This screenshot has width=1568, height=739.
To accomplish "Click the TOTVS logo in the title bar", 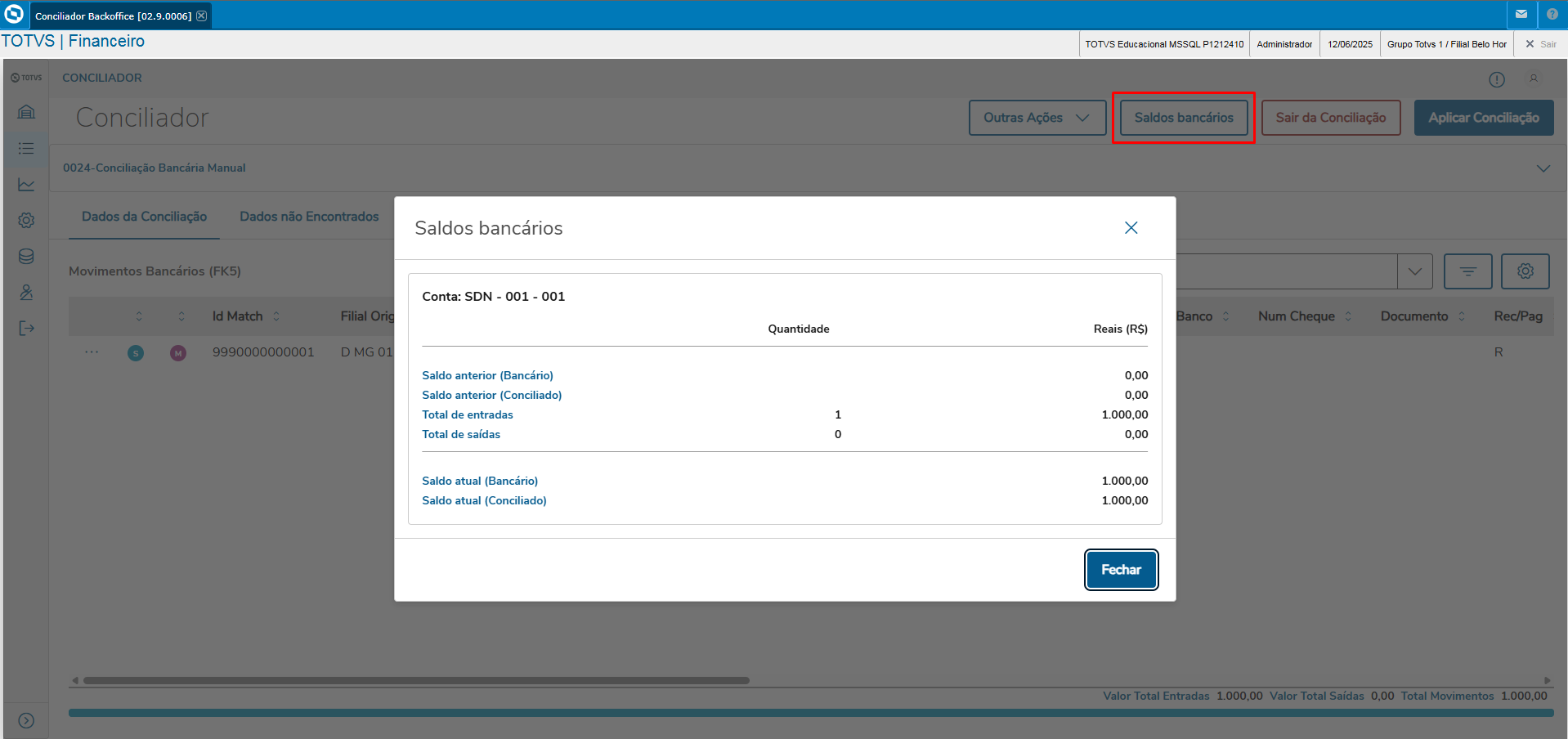I will pyautogui.click(x=14, y=15).
